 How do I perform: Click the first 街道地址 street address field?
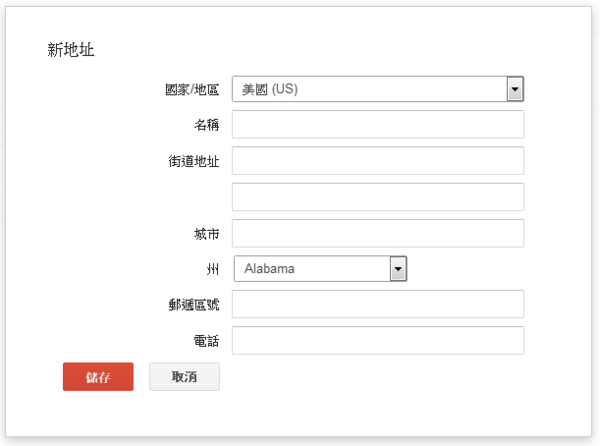(x=378, y=160)
